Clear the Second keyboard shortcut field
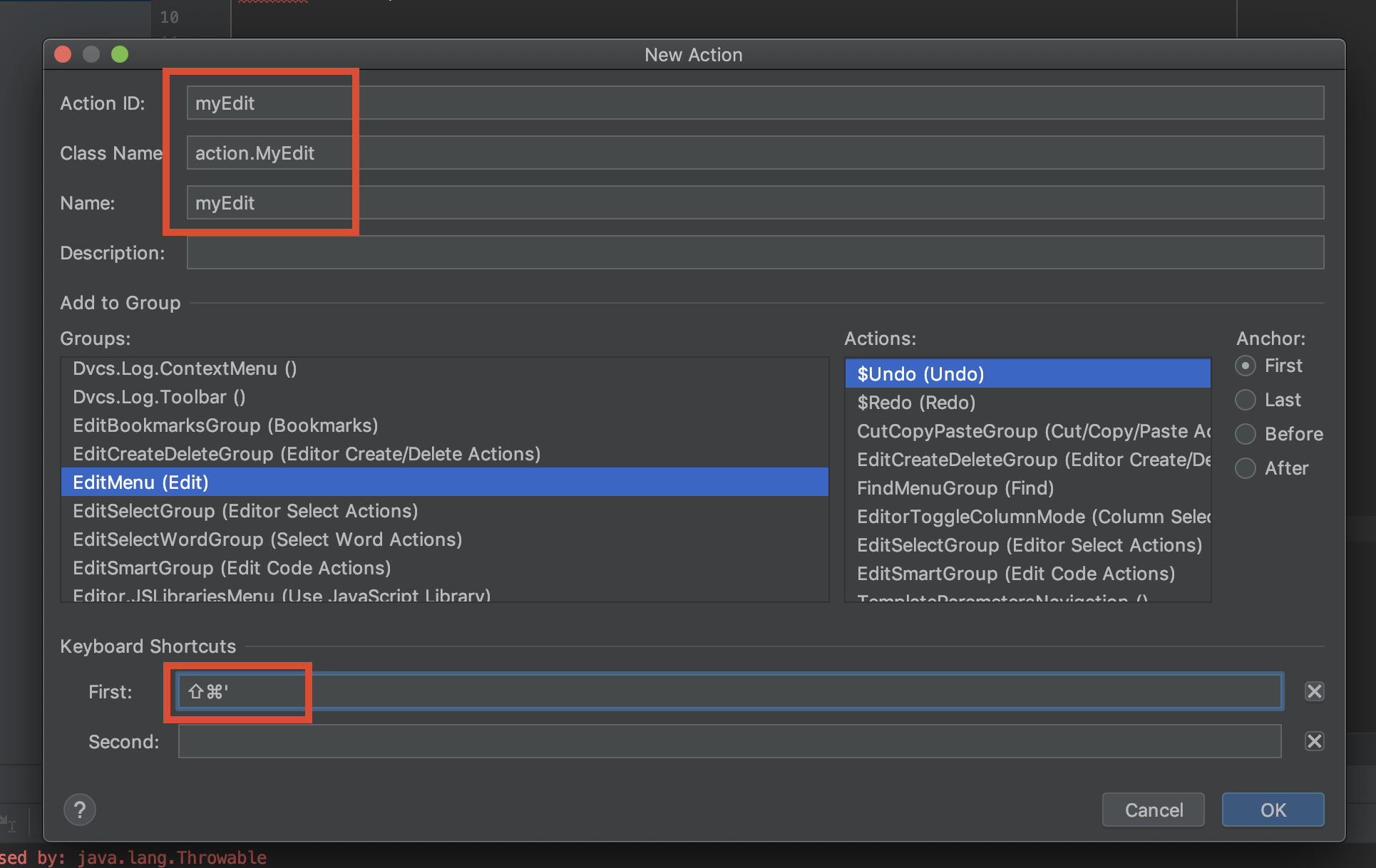This screenshot has height=868, width=1376. pos(1314,741)
